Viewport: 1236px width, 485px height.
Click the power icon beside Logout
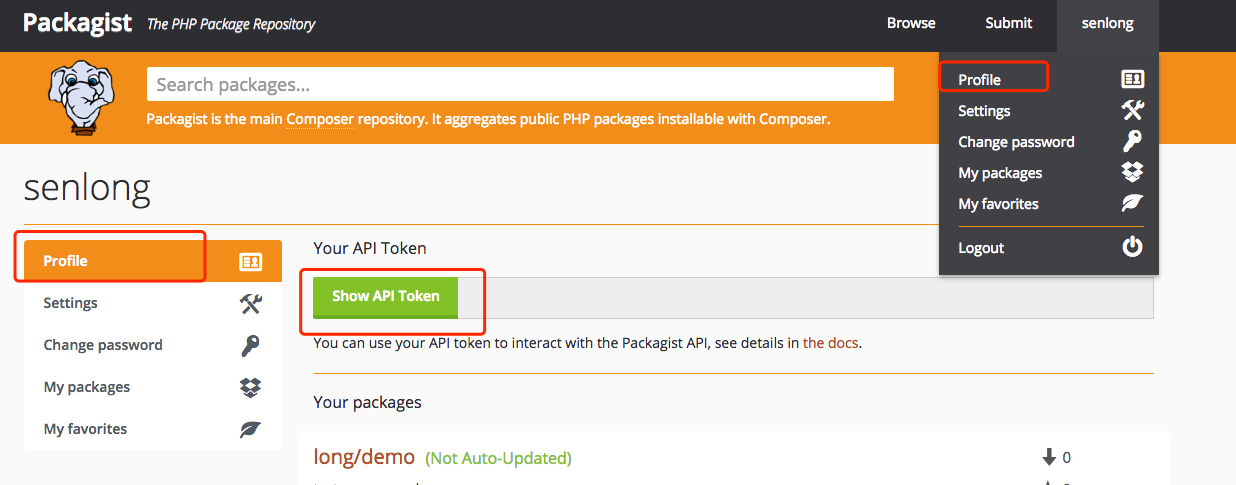click(x=1132, y=247)
